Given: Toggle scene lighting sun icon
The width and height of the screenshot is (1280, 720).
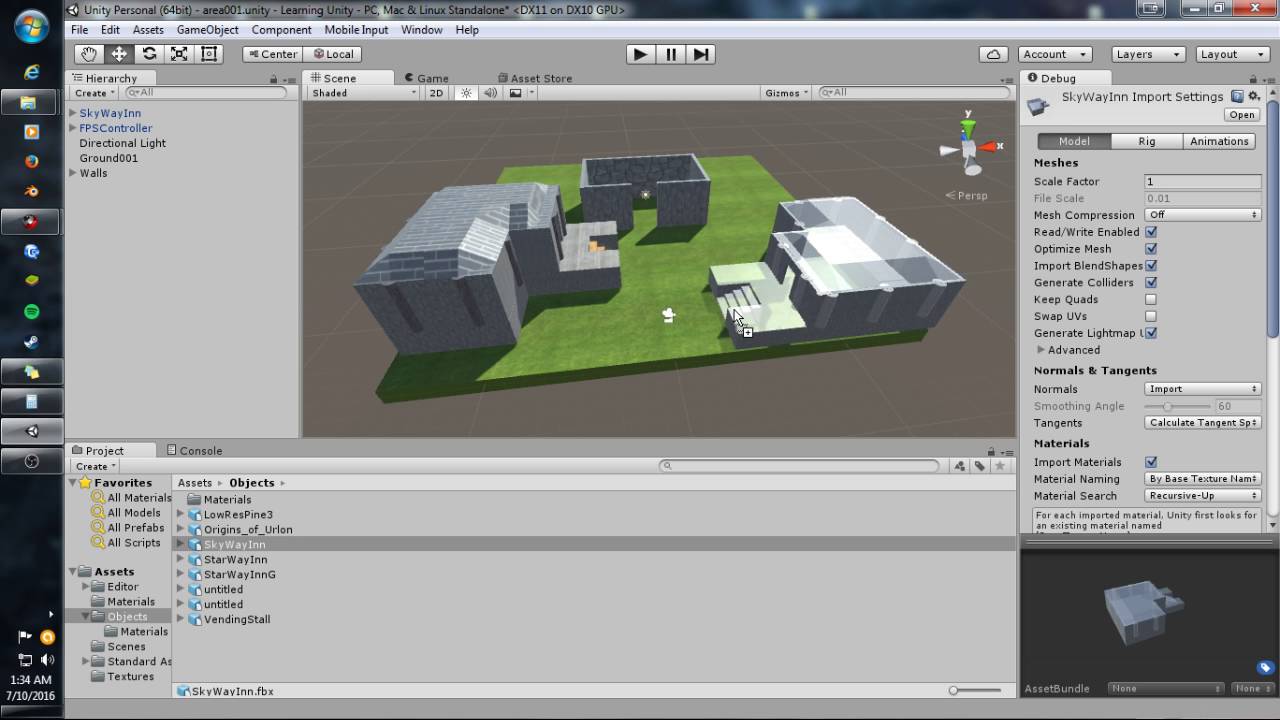Looking at the screenshot, I should tap(465, 93).
